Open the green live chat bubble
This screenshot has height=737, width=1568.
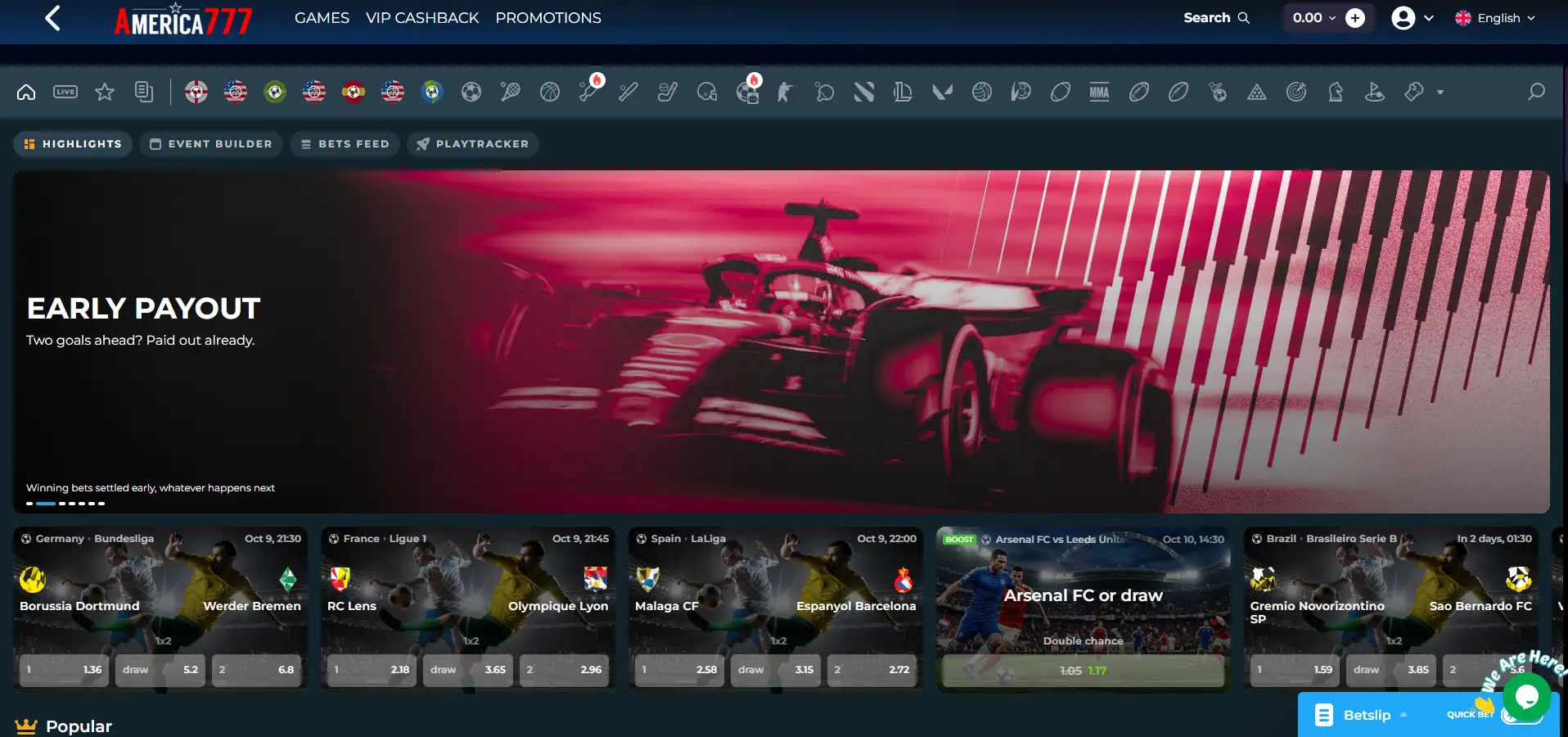click(1527, 696)
